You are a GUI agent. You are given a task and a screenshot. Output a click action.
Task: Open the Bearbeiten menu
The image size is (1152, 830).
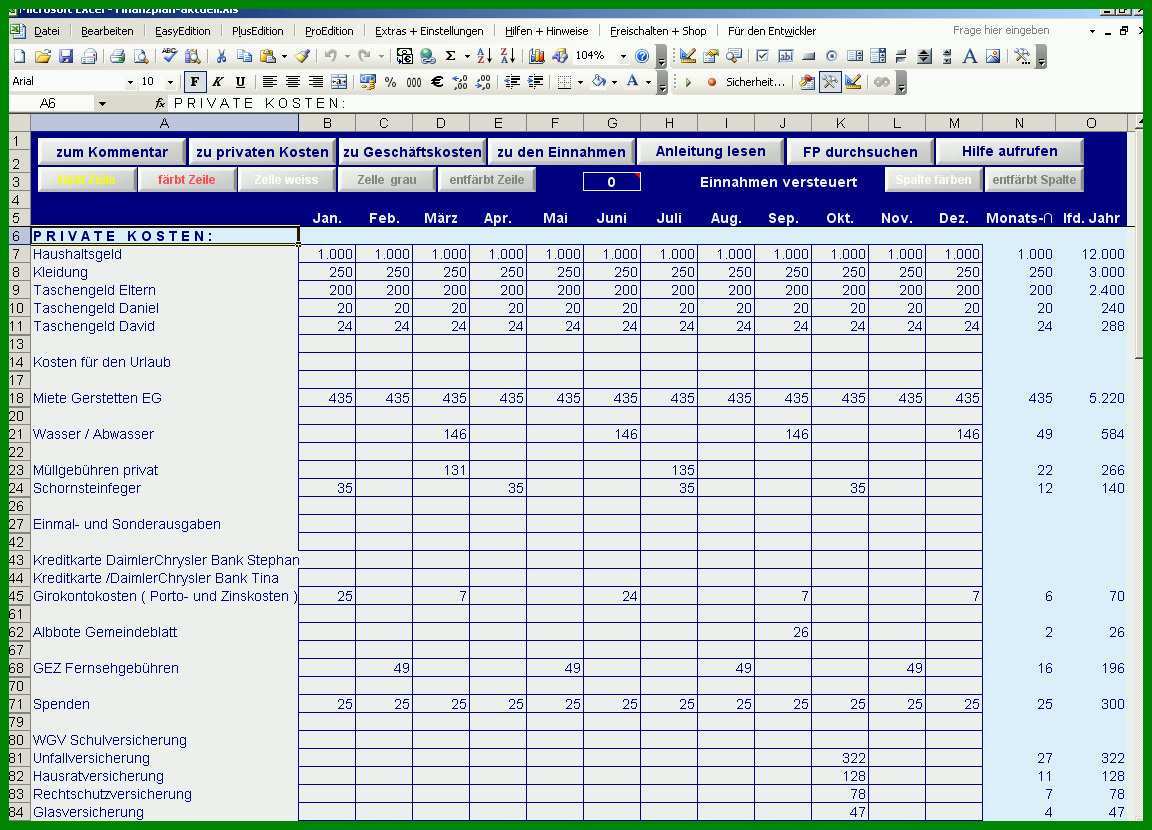(107, 31)
